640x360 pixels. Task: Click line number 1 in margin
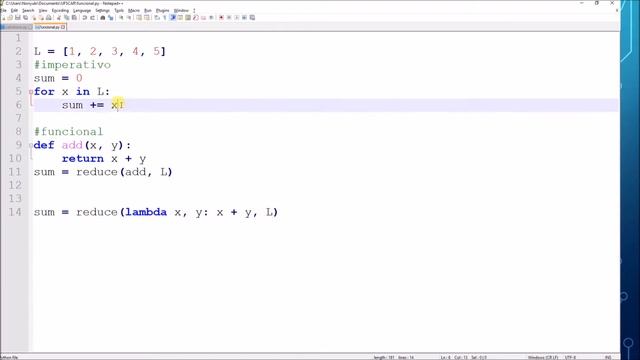18,38
